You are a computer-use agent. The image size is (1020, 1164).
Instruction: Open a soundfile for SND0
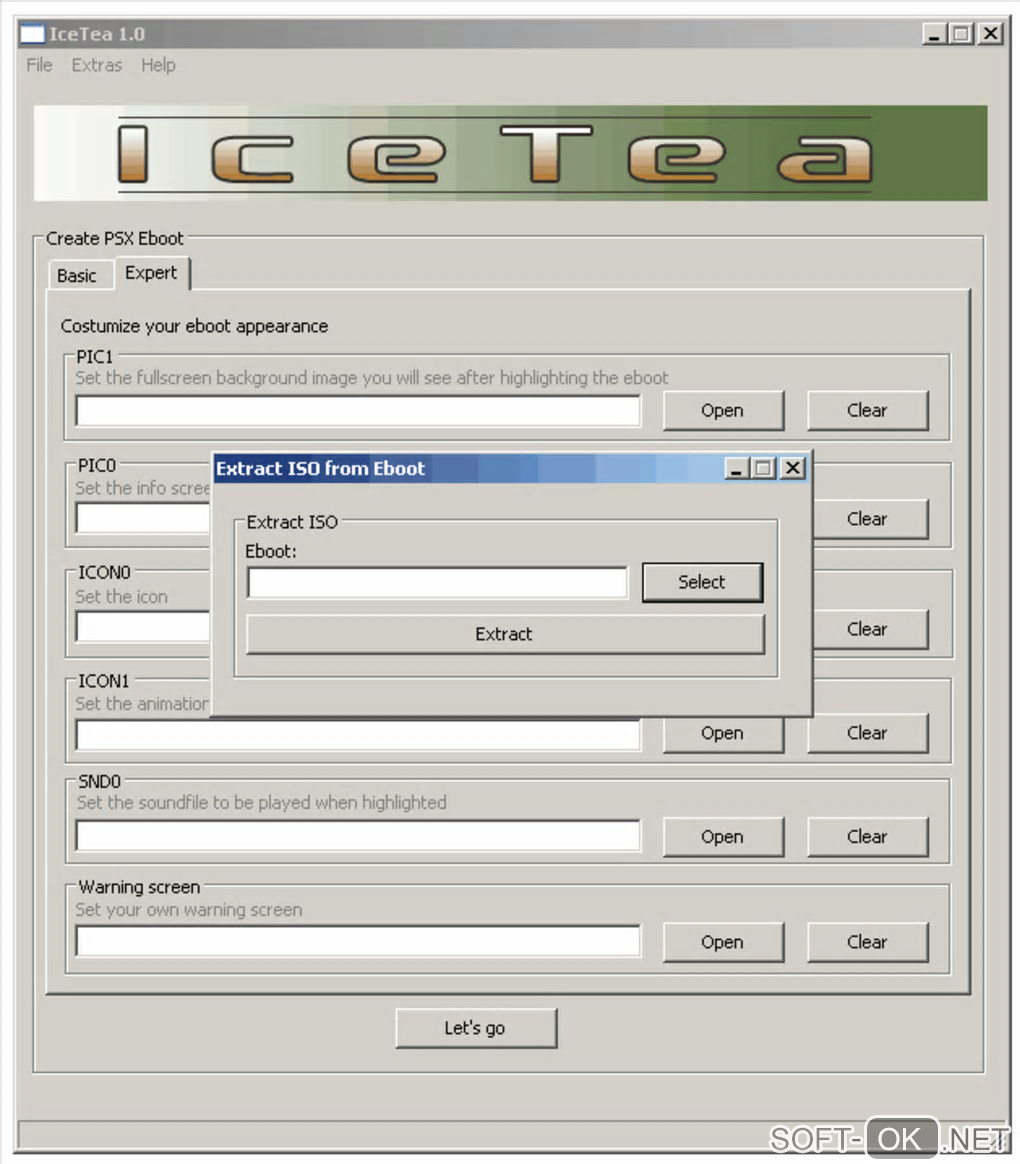(x=723, y=837)
